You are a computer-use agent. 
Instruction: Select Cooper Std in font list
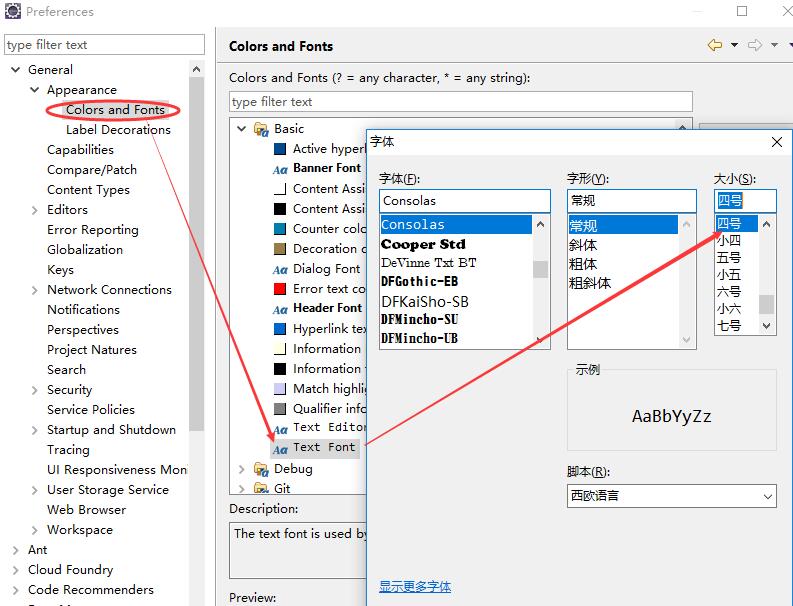tap(423, 244)
